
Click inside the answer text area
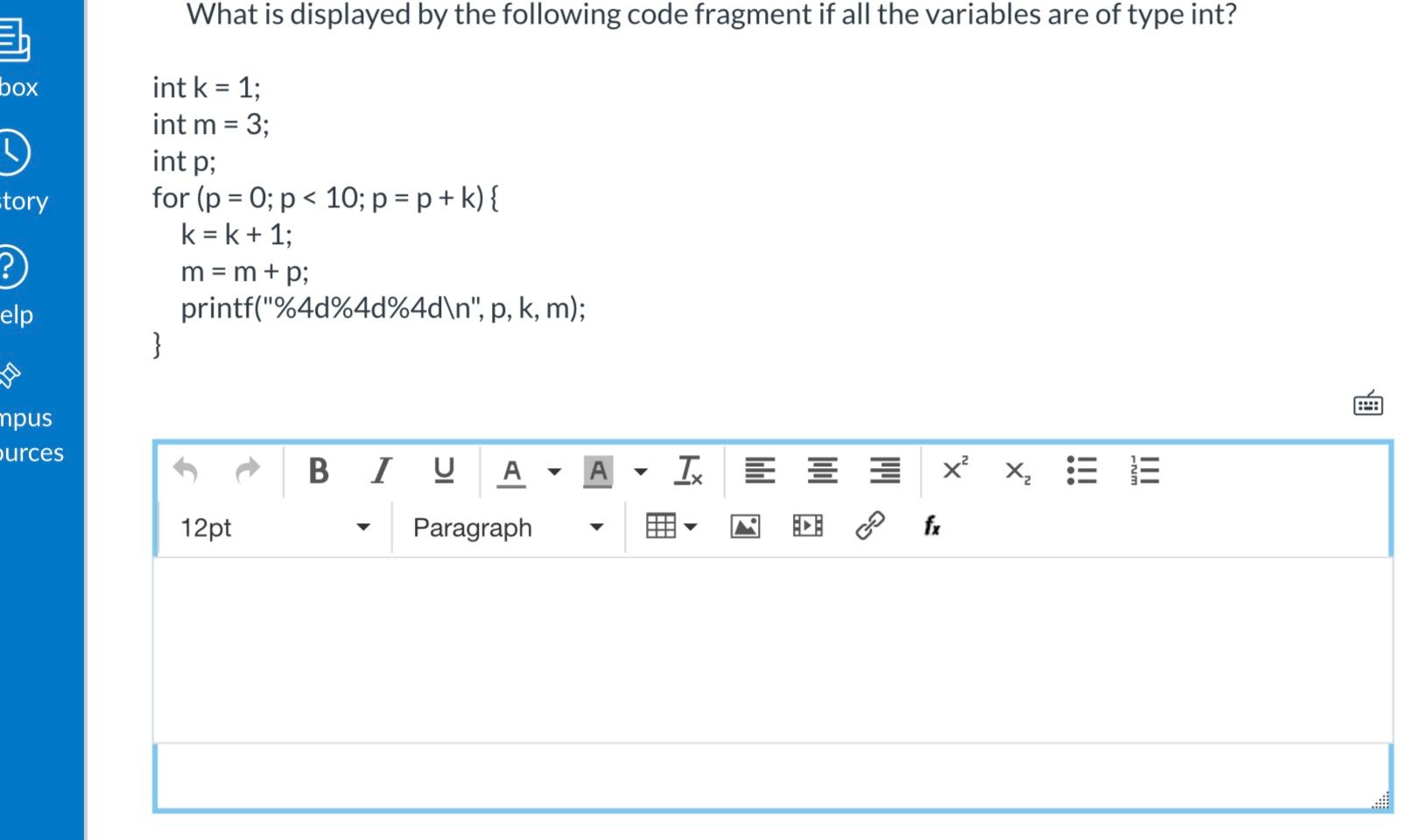coord(773,650)
